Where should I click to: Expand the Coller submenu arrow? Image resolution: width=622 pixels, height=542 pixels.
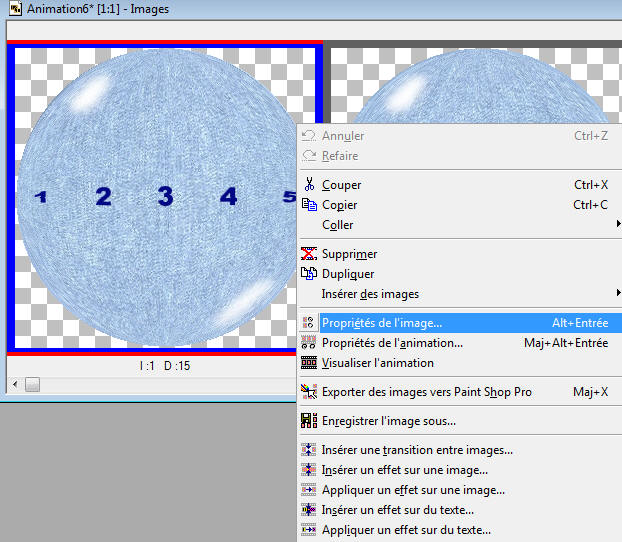point(618,224)
